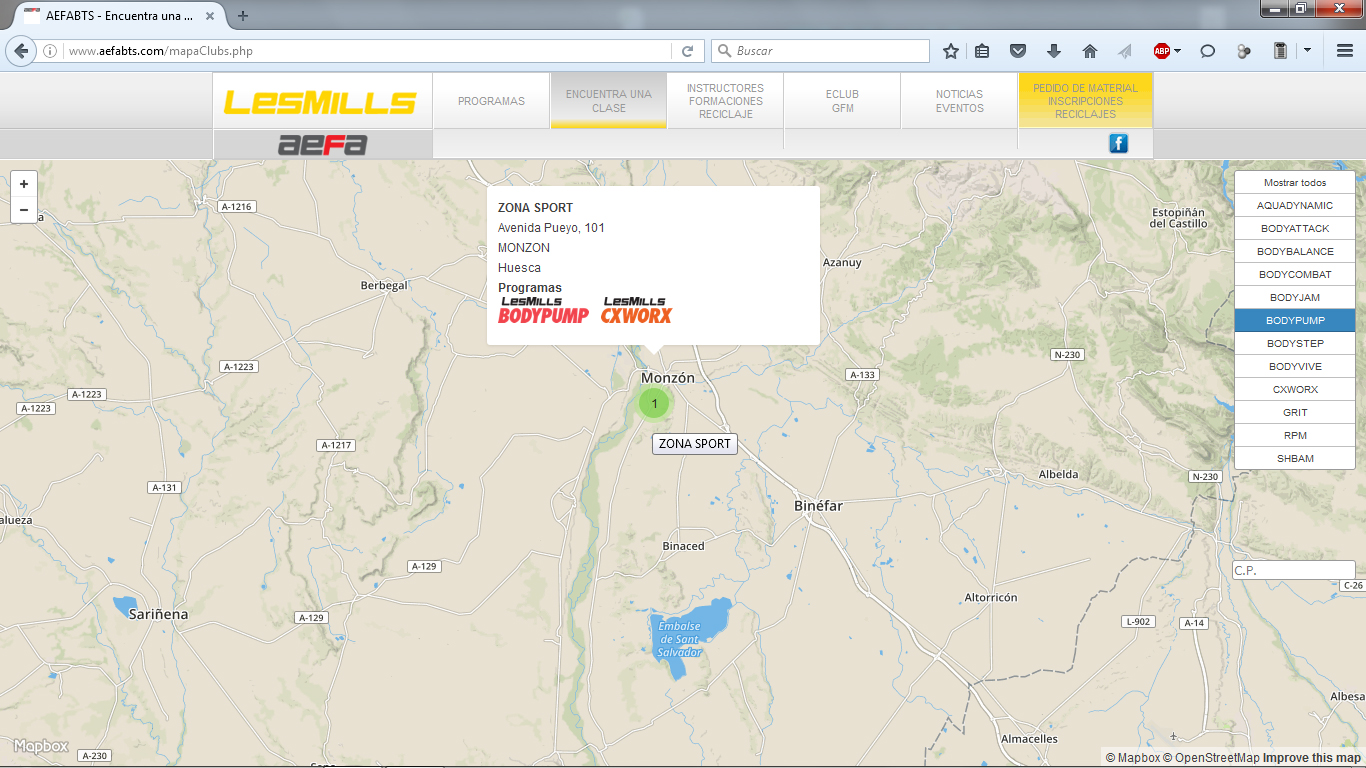Click the paper plane send icon
The image size is (1366, 768).
point(1125,51)
